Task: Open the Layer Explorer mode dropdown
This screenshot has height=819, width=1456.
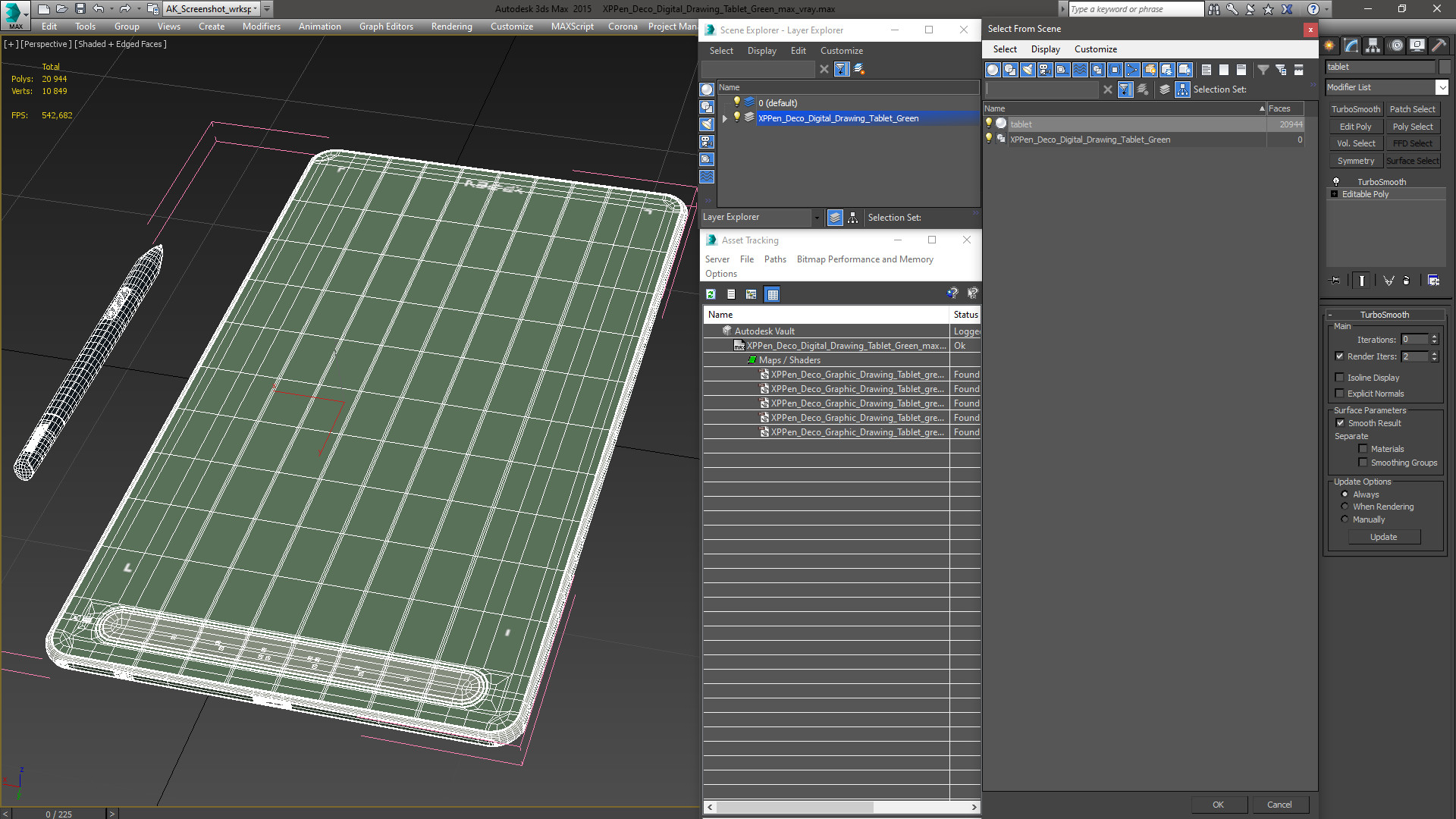Action: click(817, 218)
